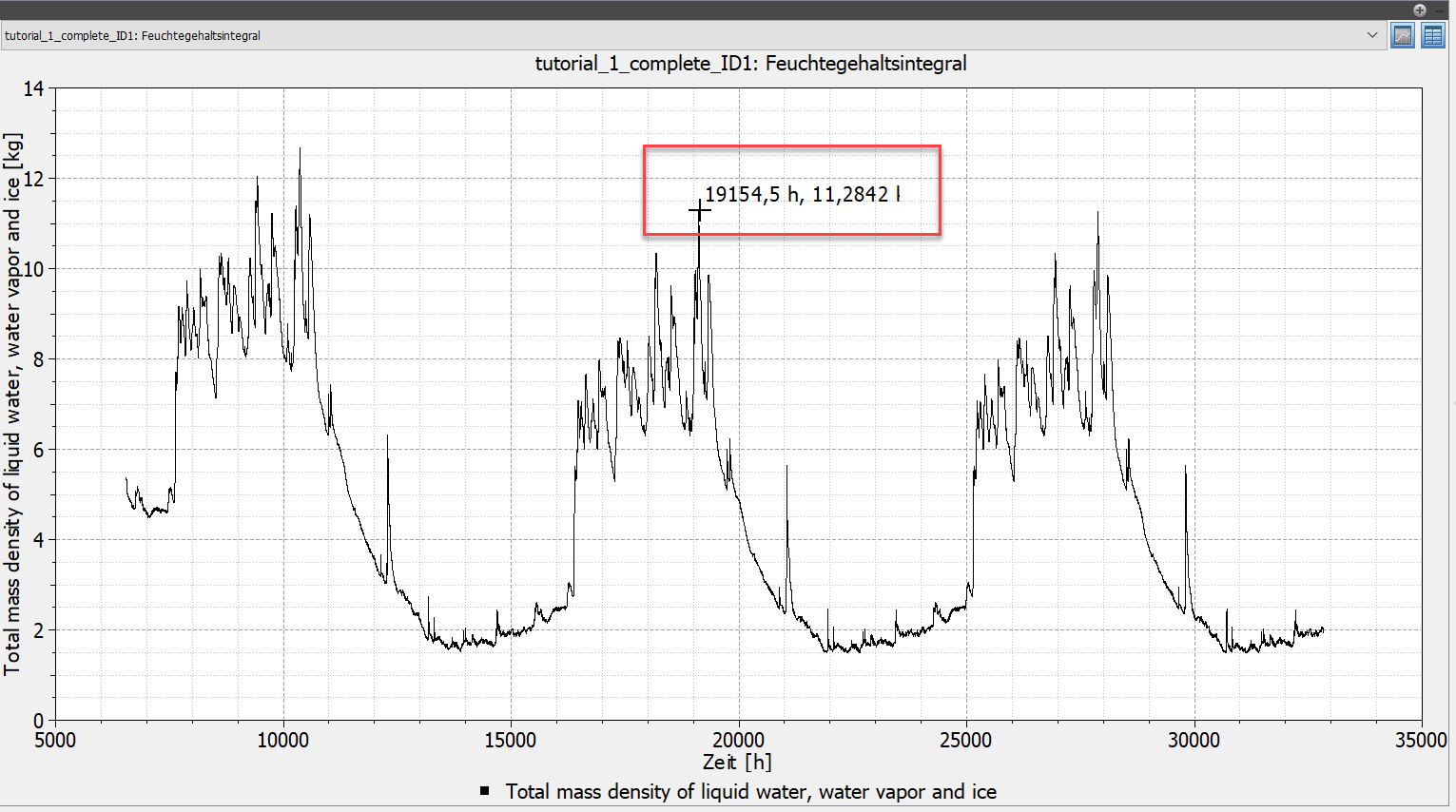Click the y-axis tick label 4
The image size is (1456, 812).
click(39, 540)
